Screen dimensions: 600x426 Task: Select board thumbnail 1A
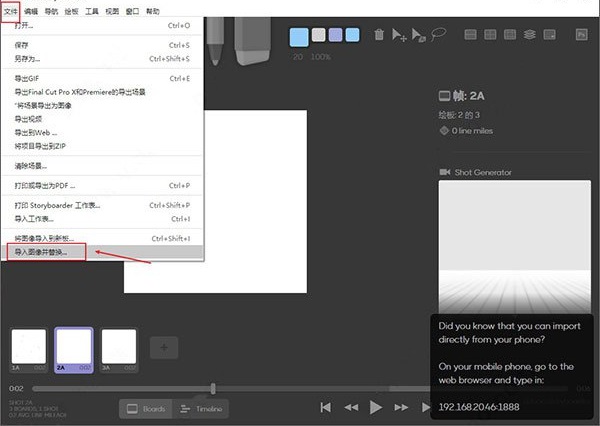[x=29, y=350]
